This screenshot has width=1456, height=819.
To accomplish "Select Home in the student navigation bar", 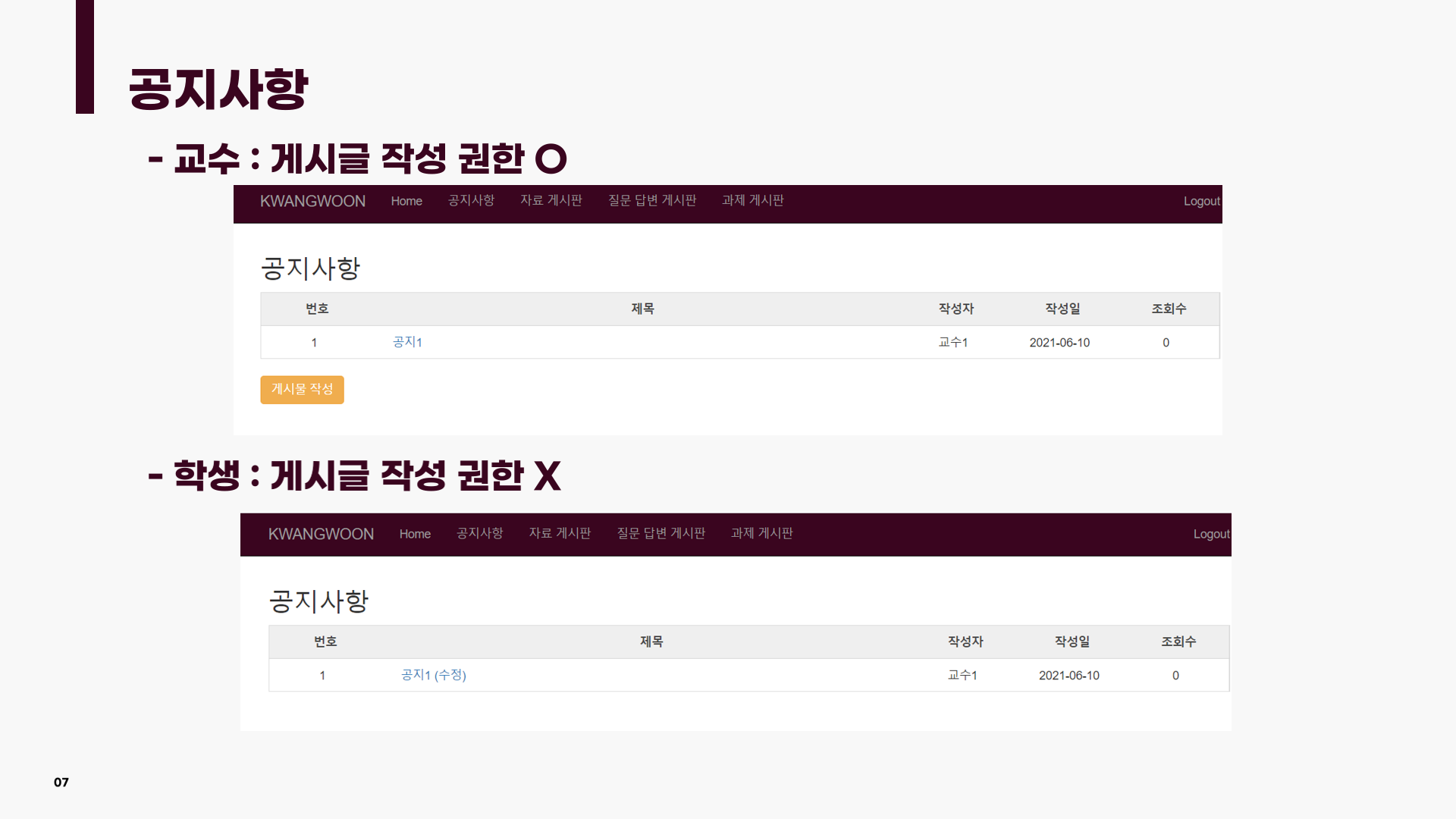I will [415, 534].
